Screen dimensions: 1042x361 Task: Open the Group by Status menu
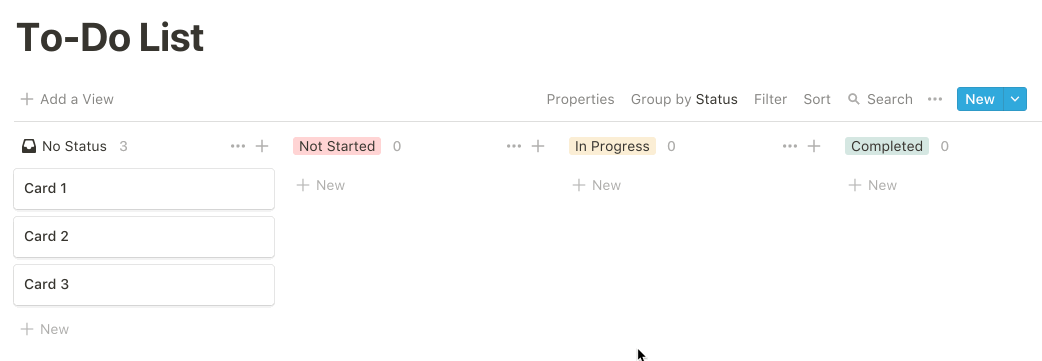coord(684,99)
